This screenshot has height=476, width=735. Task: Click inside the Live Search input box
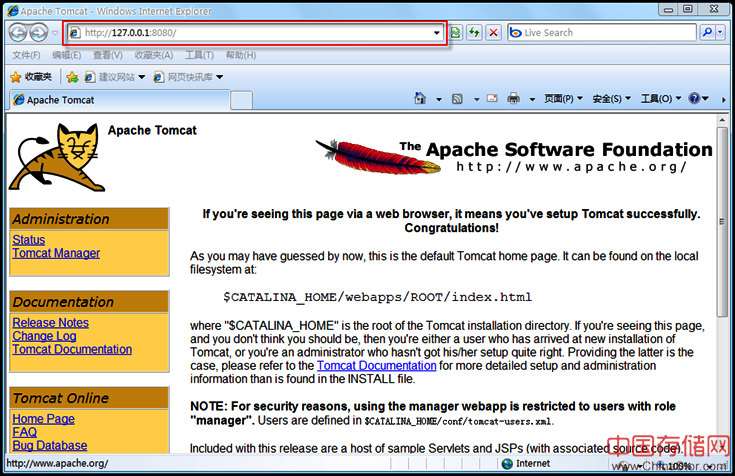[605, 33]
